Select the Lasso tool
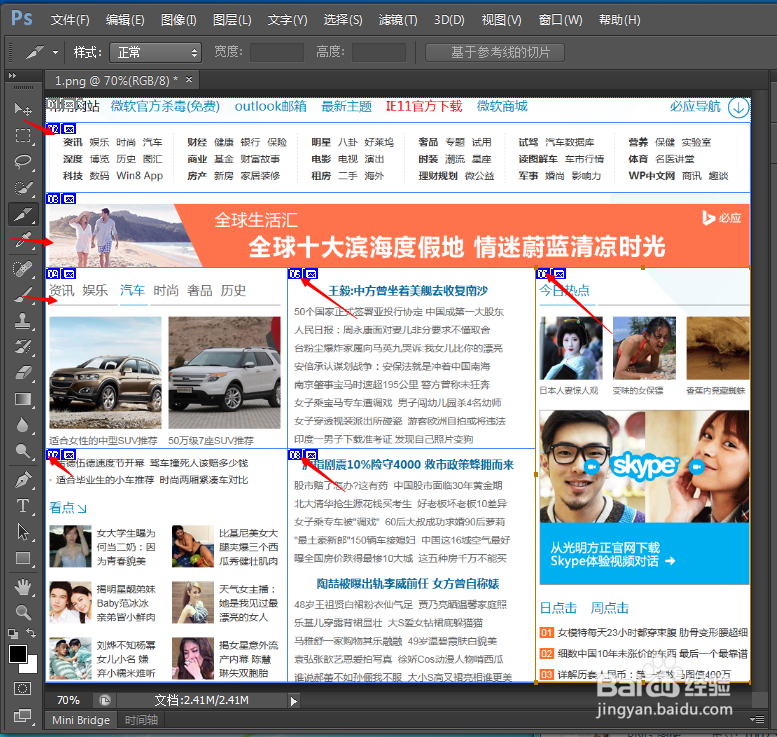This screenshot has width=777, height=737. click(23, 162)
